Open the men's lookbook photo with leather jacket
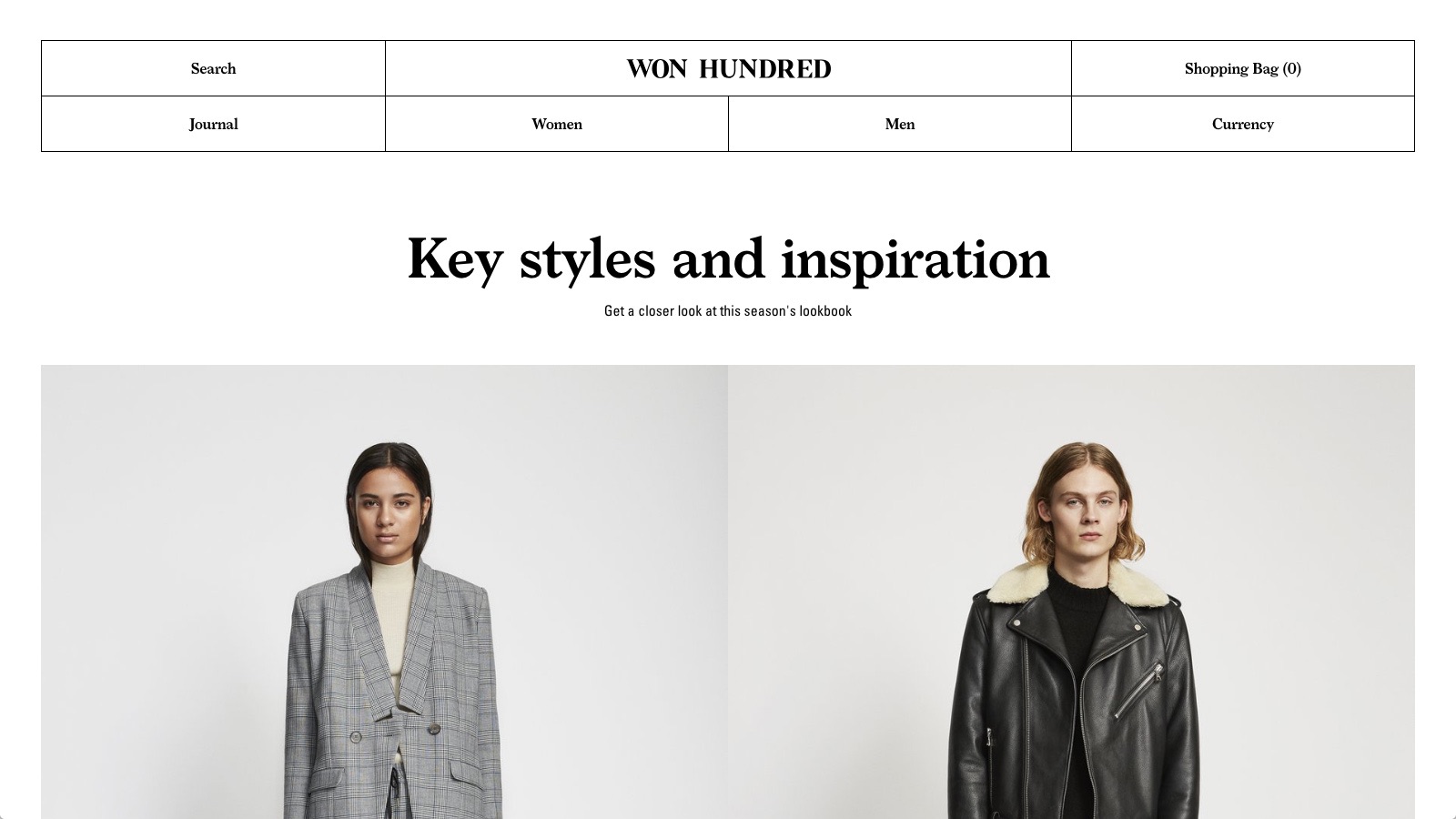The height and width of the screenshot is (819, 1456). 1071,591
